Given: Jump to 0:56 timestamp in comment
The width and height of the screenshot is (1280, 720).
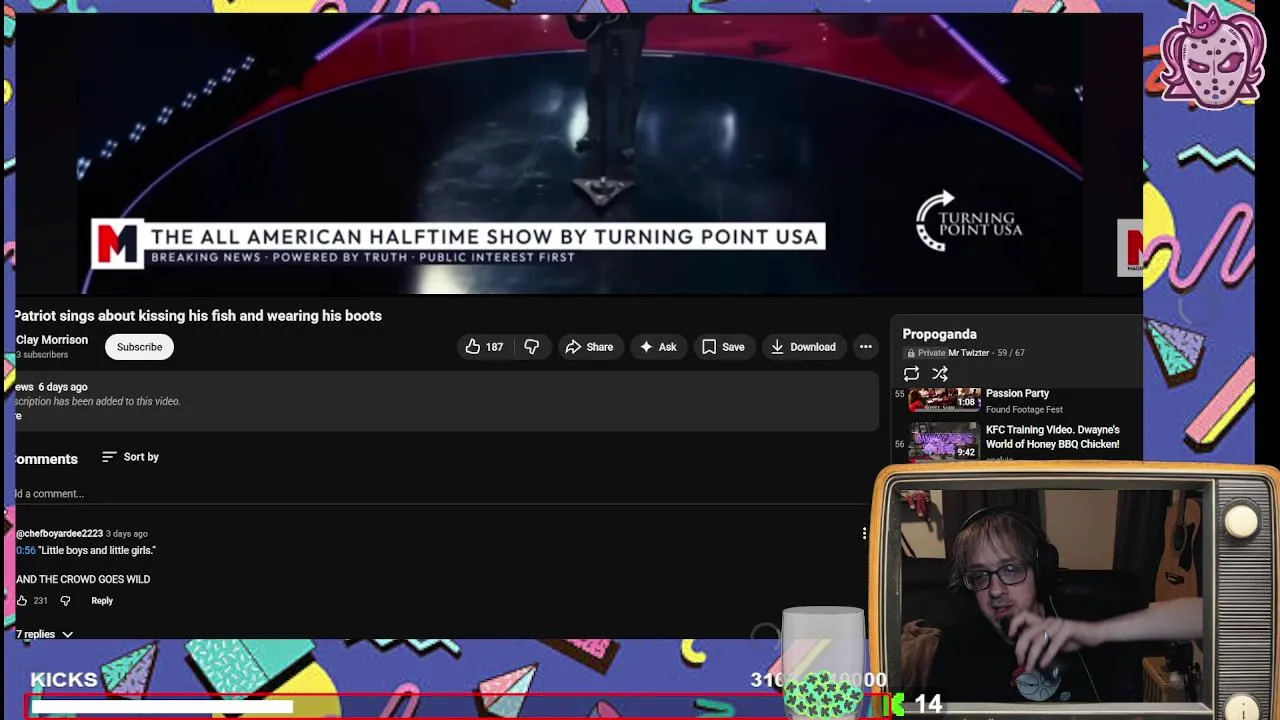Looking at the screenshot, I should point(25,551).
